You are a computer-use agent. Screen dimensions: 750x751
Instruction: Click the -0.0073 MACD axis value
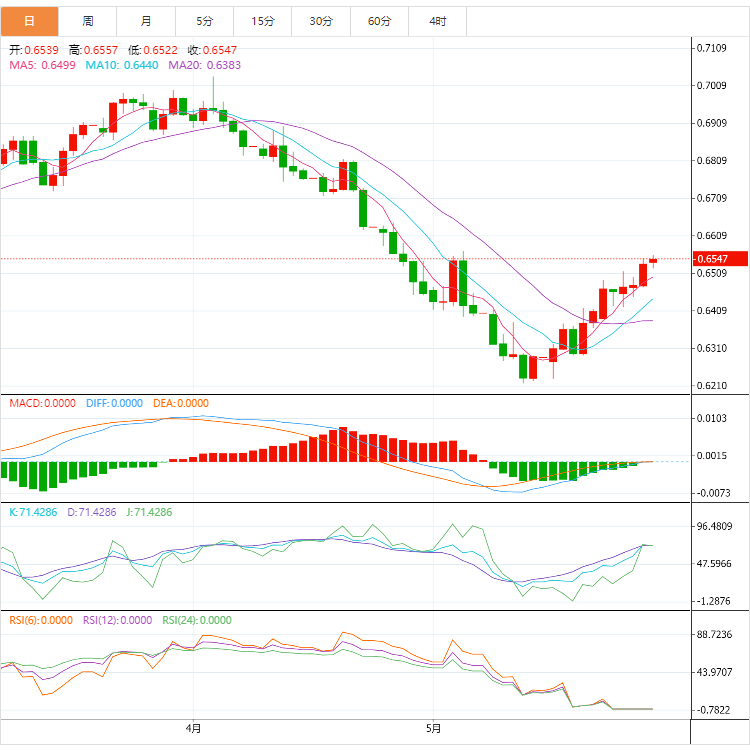point(713,493)
